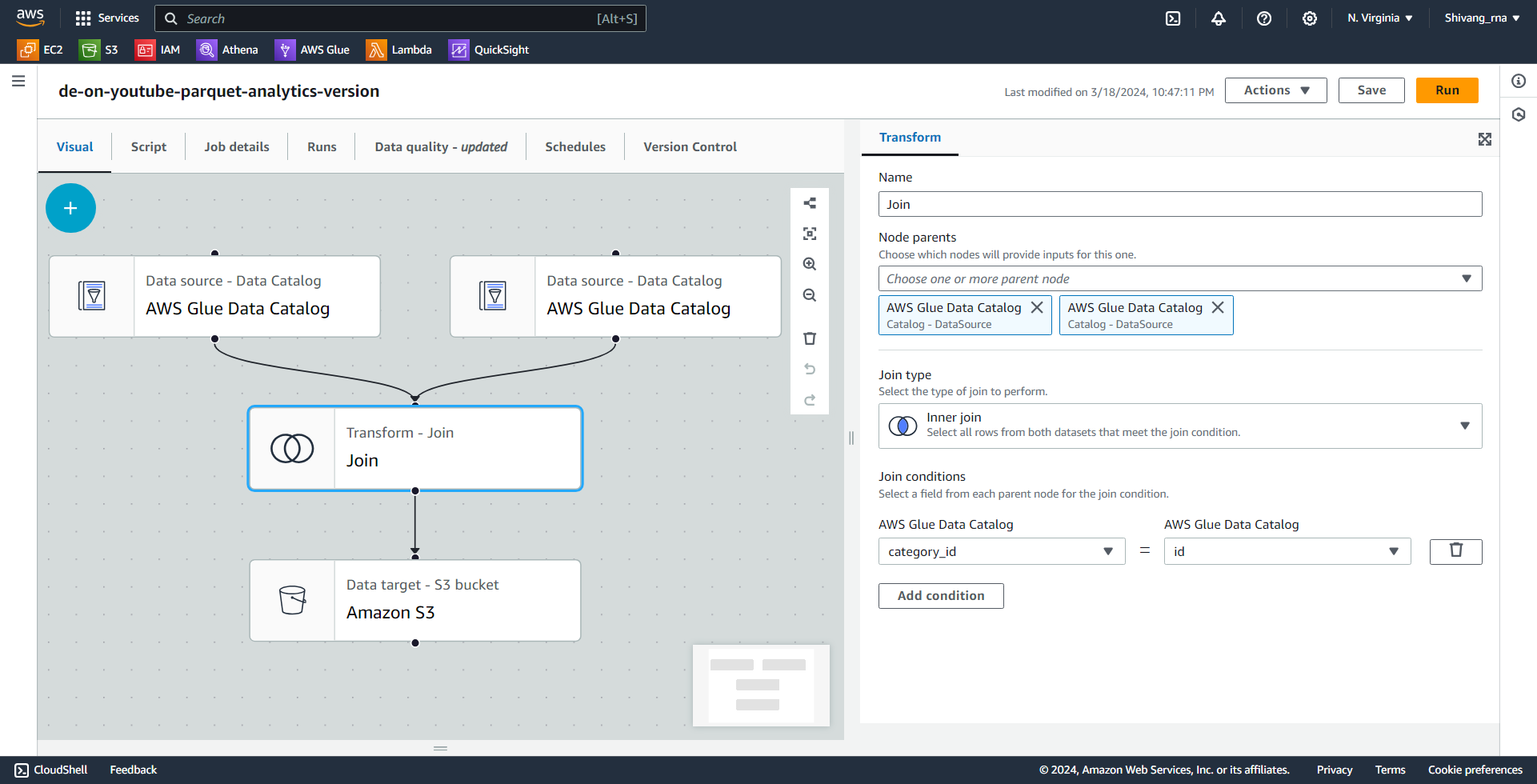Image resolution: width=1537 pixels, height=784 pixels.
Task: Open CloudShell icon in top bar
Action: [1173, 18]
